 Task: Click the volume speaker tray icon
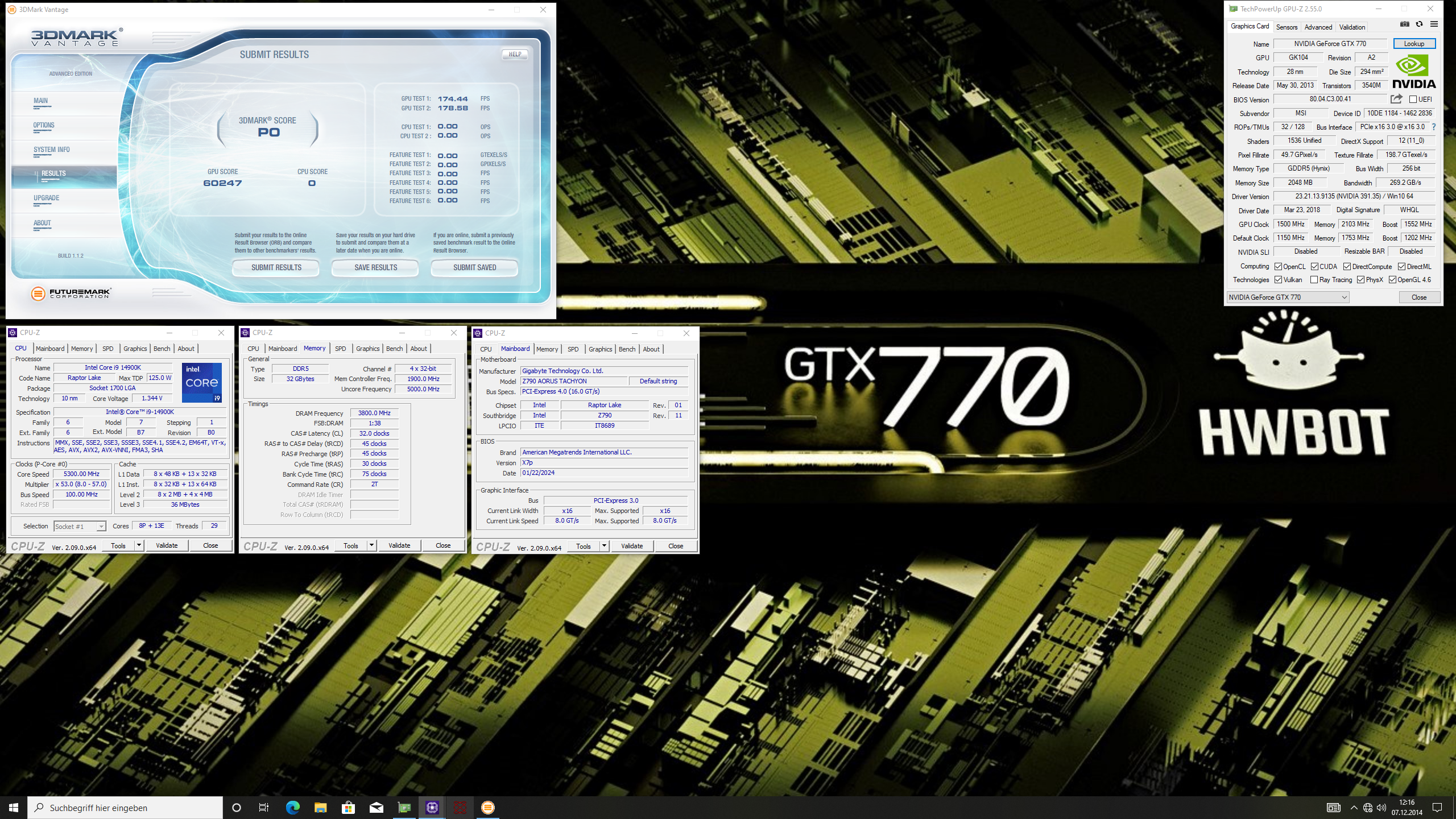click(x=1381, y=808)
